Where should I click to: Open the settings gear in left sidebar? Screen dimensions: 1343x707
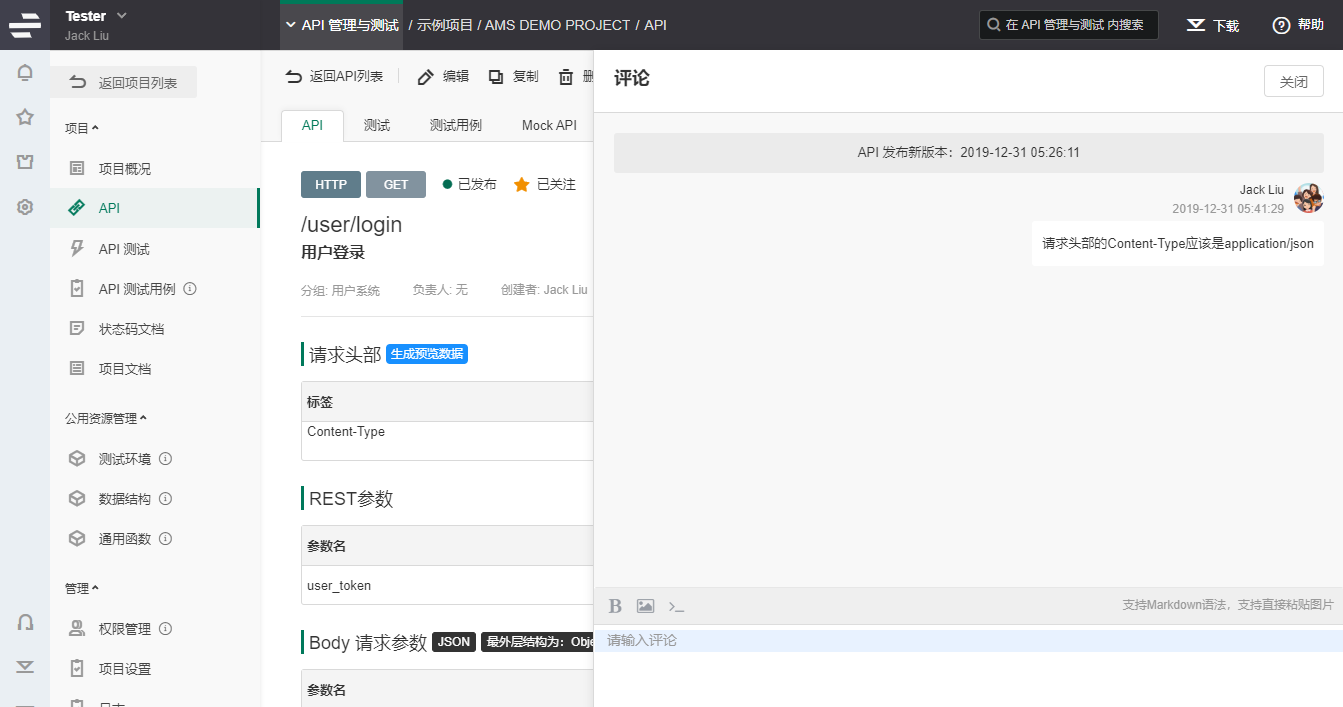pos(25,207)
